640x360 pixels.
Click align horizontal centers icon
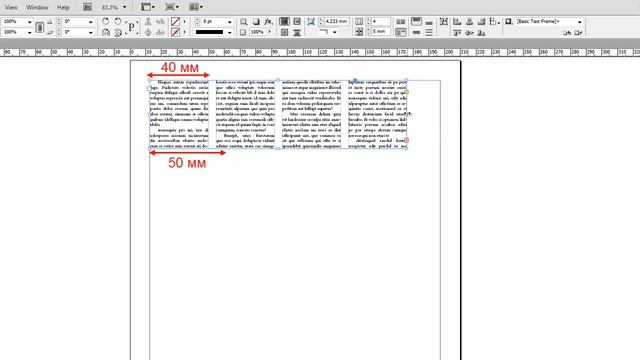pyautogui.click(x=469, y=21)
